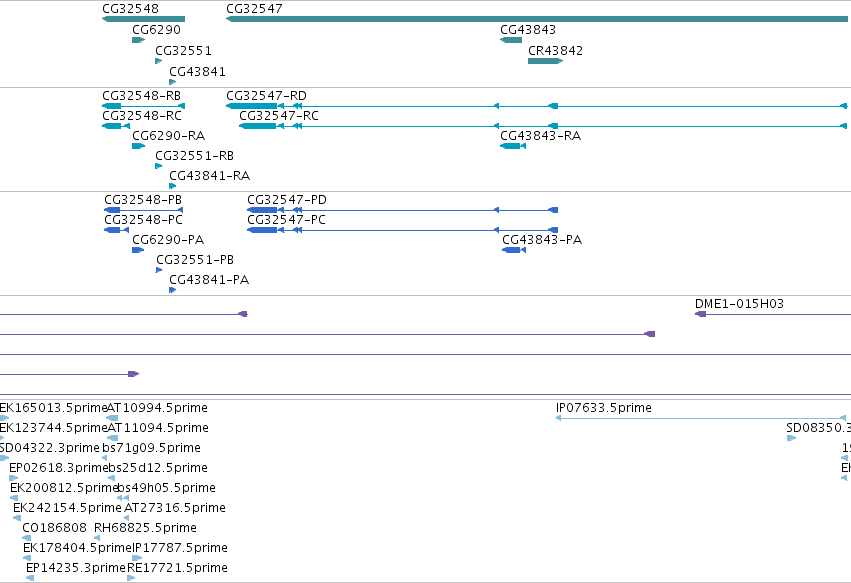Select transcript CG32547-RD

pyautogui.click(x=537, y=106)
